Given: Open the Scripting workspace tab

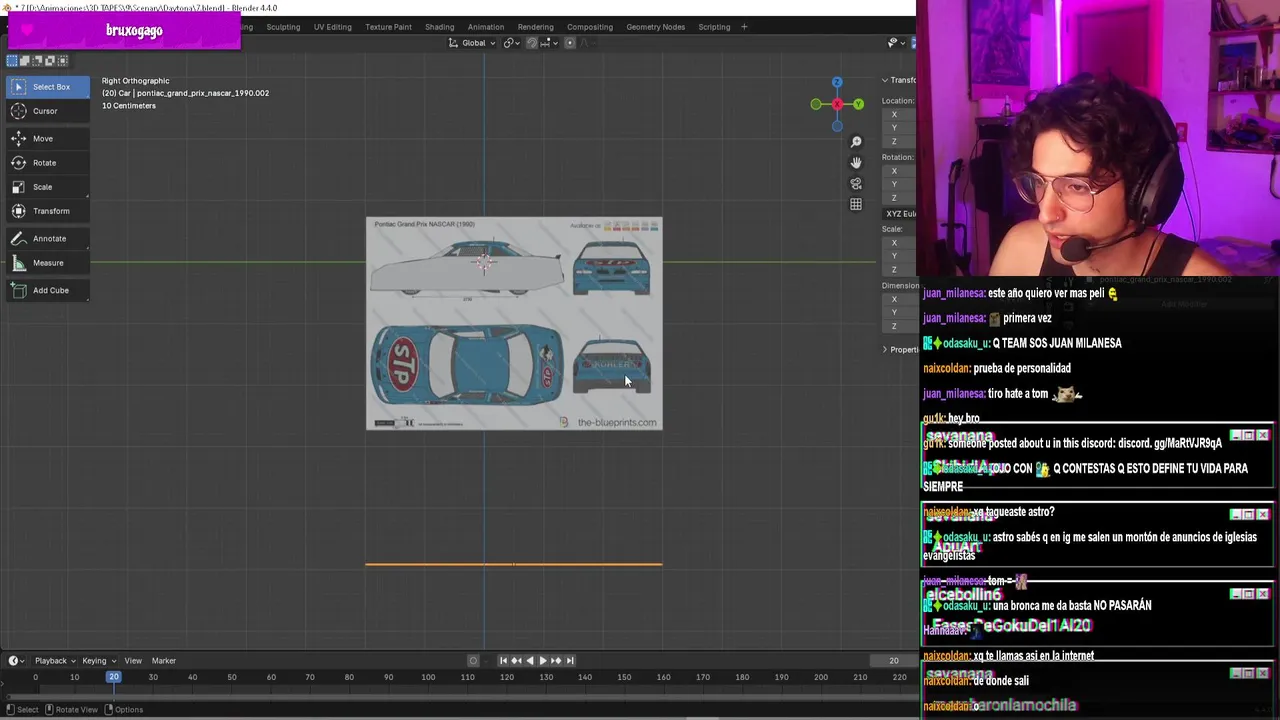Looking at the screenshot, I should coord(714,27).
